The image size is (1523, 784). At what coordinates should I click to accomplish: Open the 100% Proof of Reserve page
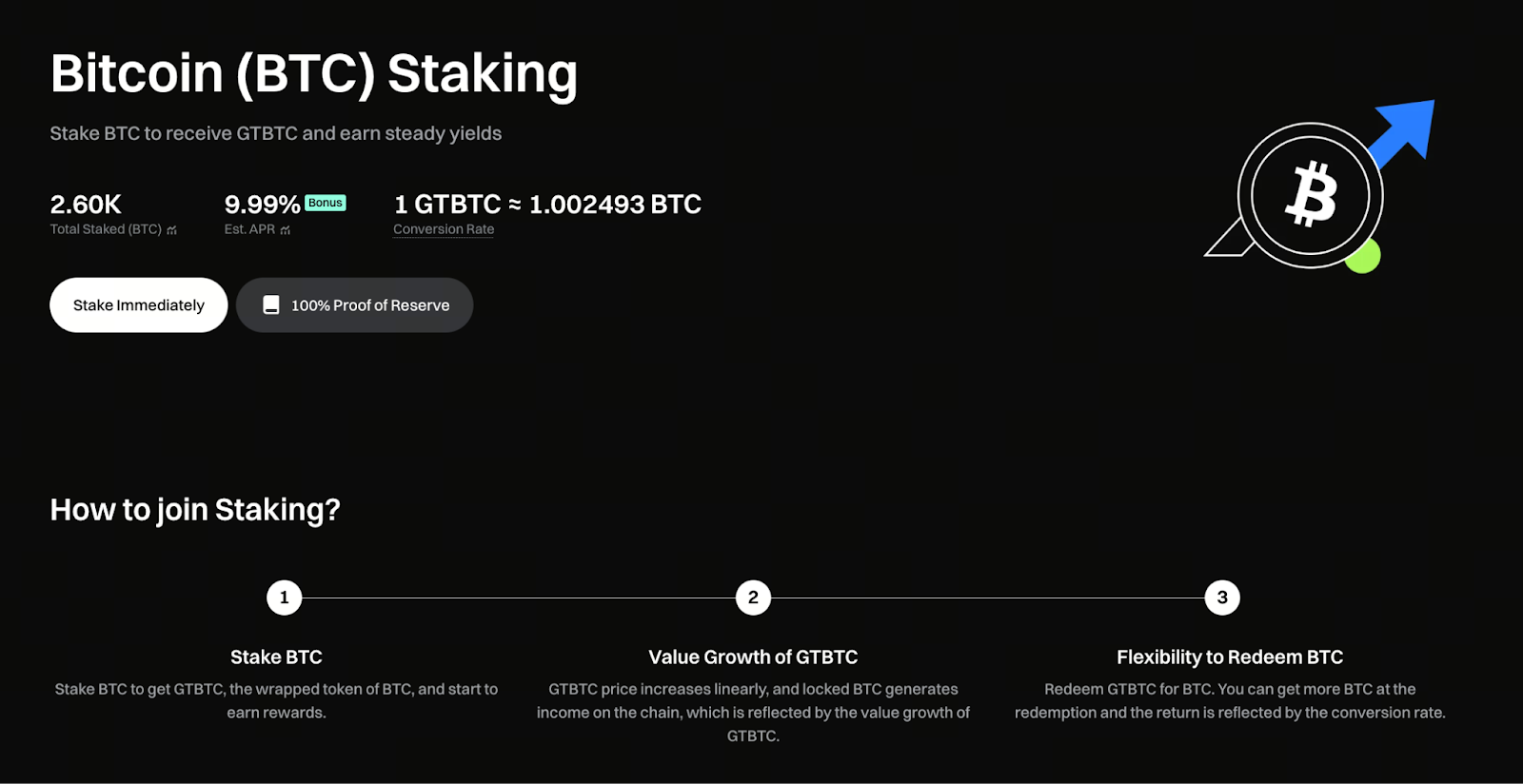pos(369,305)
